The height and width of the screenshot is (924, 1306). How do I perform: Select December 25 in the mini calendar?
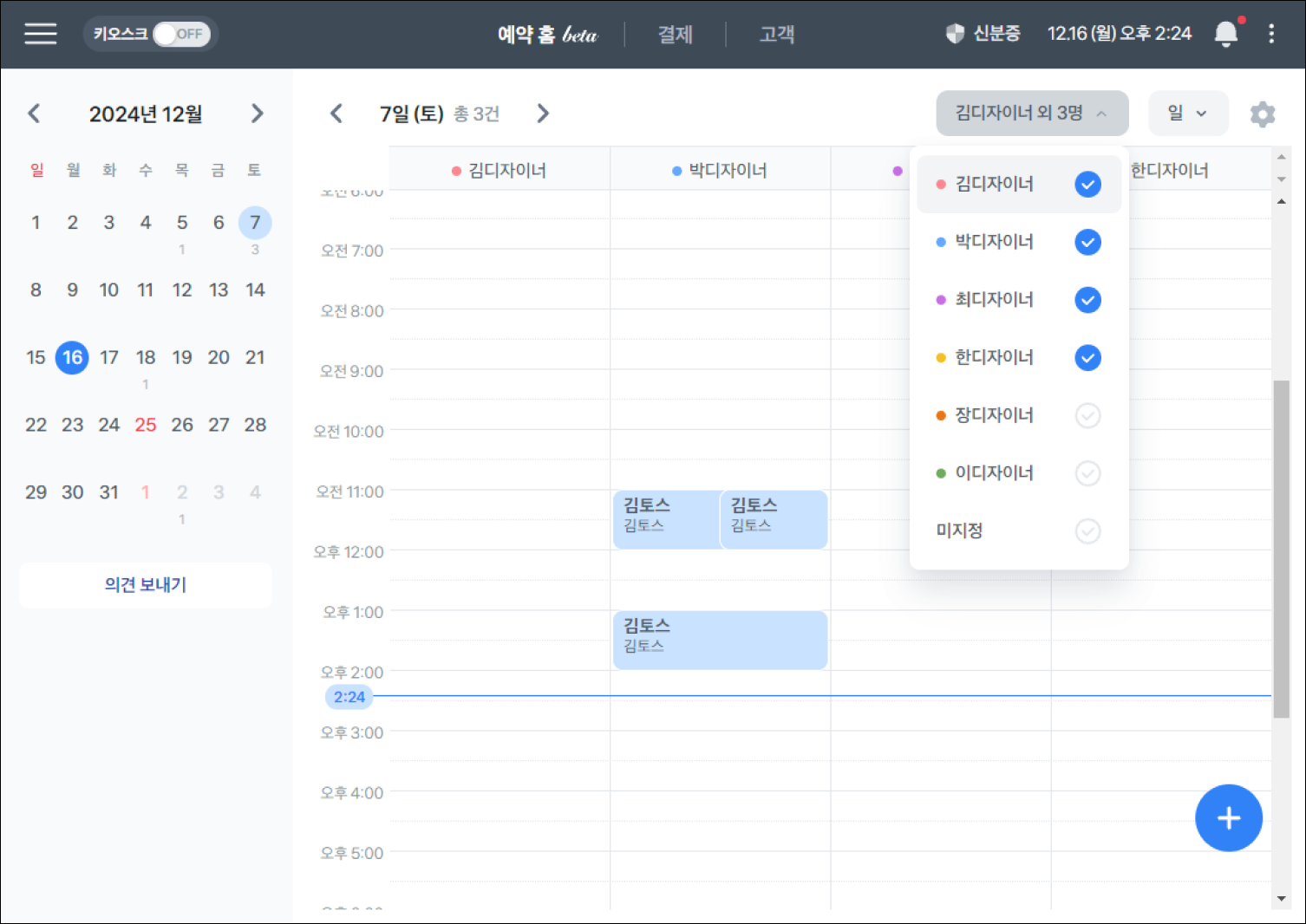click(x=146, y=425)
